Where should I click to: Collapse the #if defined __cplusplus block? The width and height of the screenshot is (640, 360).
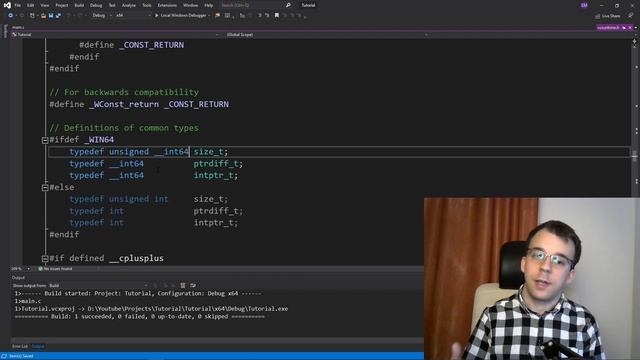click(45, 258)
